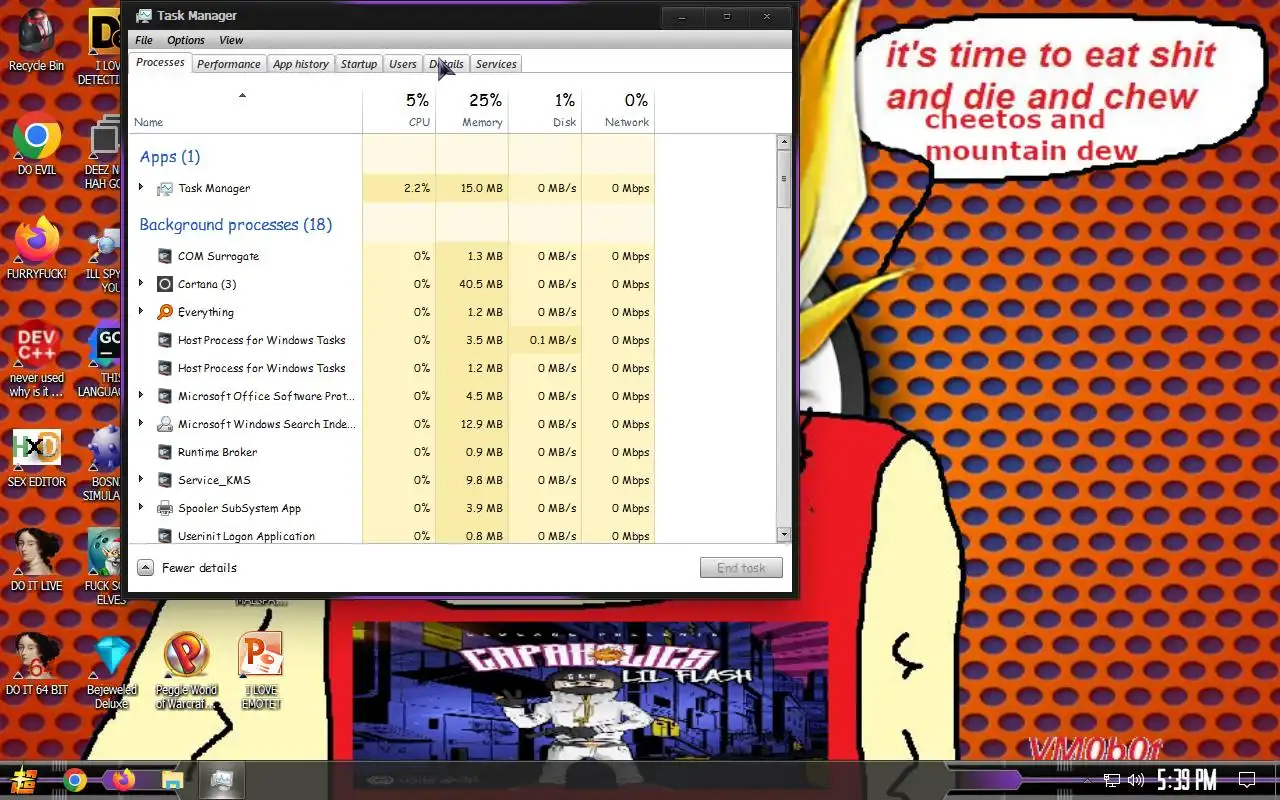This screenshot has width=1280, height=800.
Task: Switch to the Users tab
Action: 403,64
